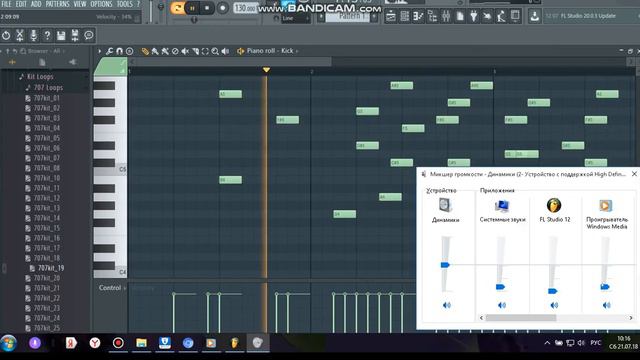Open the ADD menu
Screen dimensions: 640x360
pyautogui.click(x=36, y=4)
